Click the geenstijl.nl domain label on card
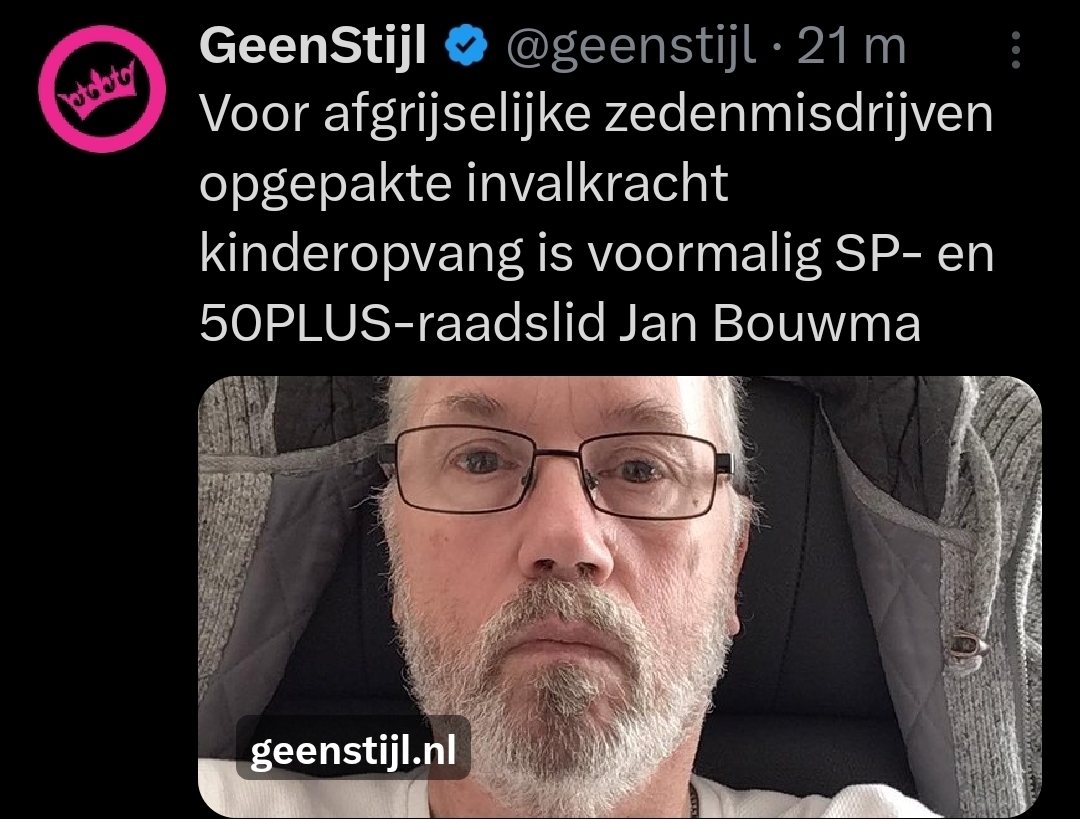The image size is (1080, 819). pyautogui.click(x=353, y=750)
